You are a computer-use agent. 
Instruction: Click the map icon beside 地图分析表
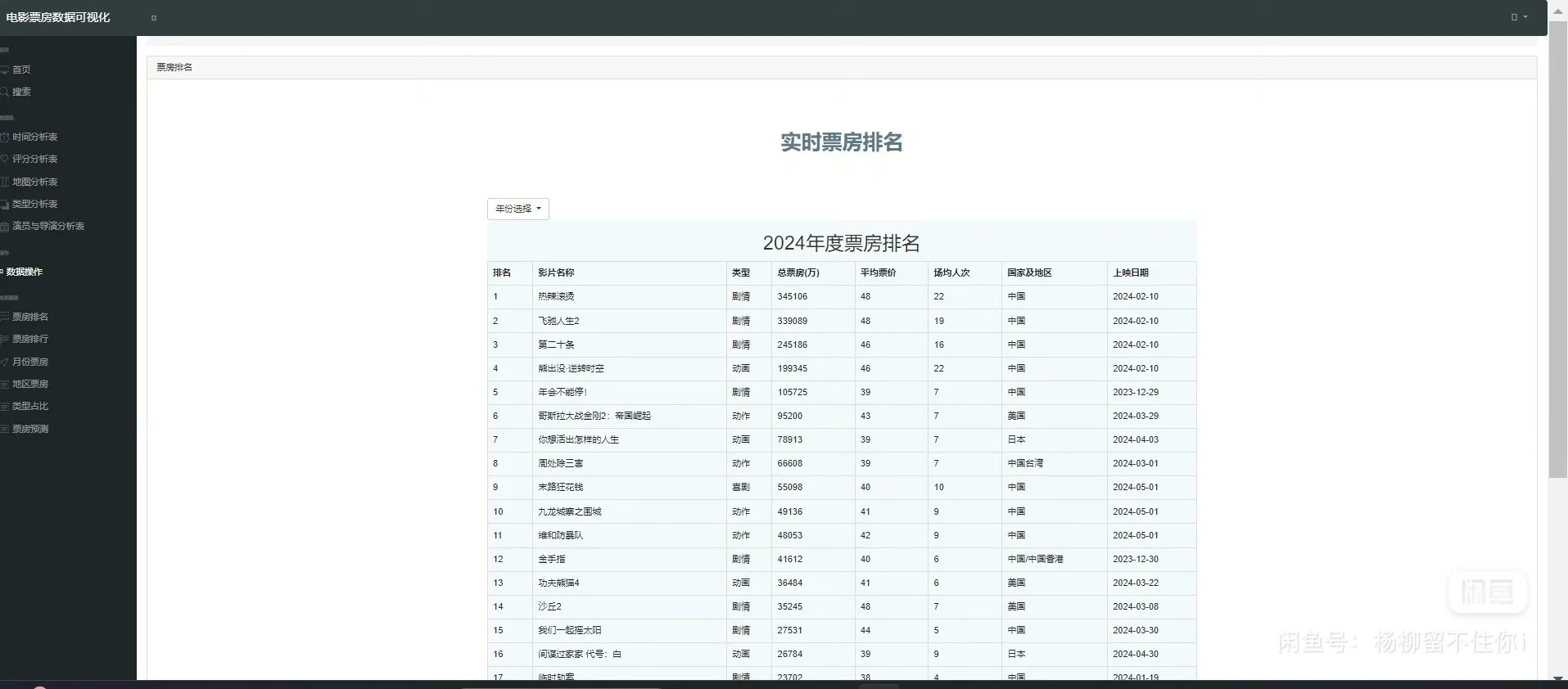click(4, 182)
